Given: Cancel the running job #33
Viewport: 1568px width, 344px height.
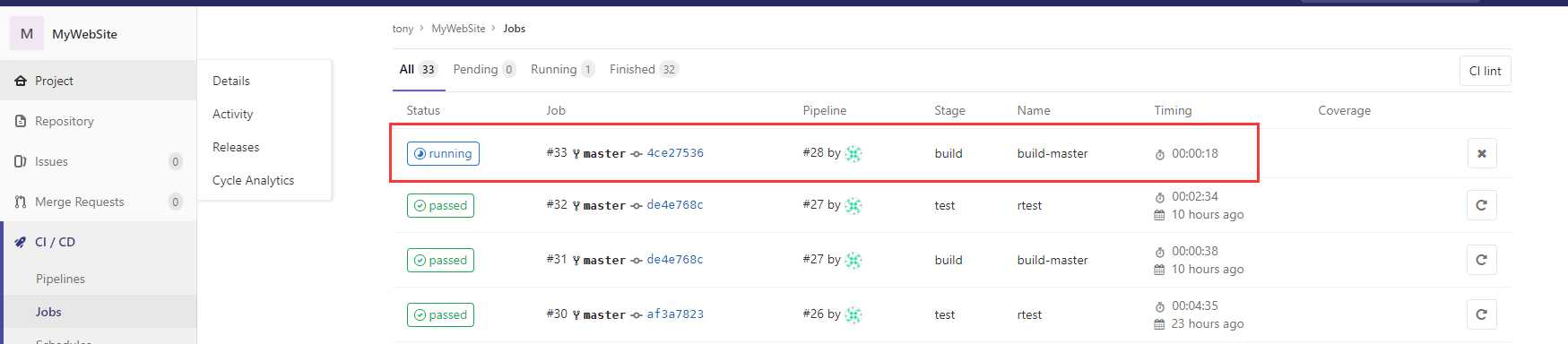Looking at the screenshot, I should (1482, 153).
